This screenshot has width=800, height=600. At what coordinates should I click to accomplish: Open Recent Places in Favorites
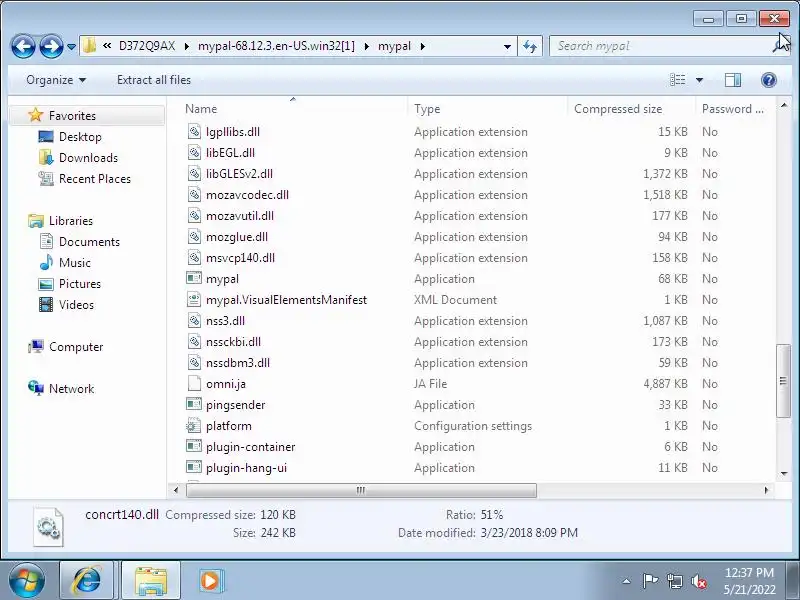tap(94, 179)
